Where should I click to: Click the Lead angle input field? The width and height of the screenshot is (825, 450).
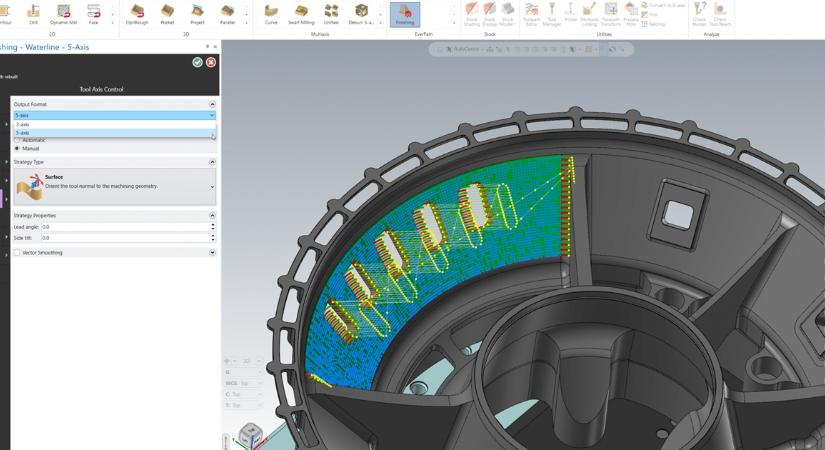click(x=125, y=227)
